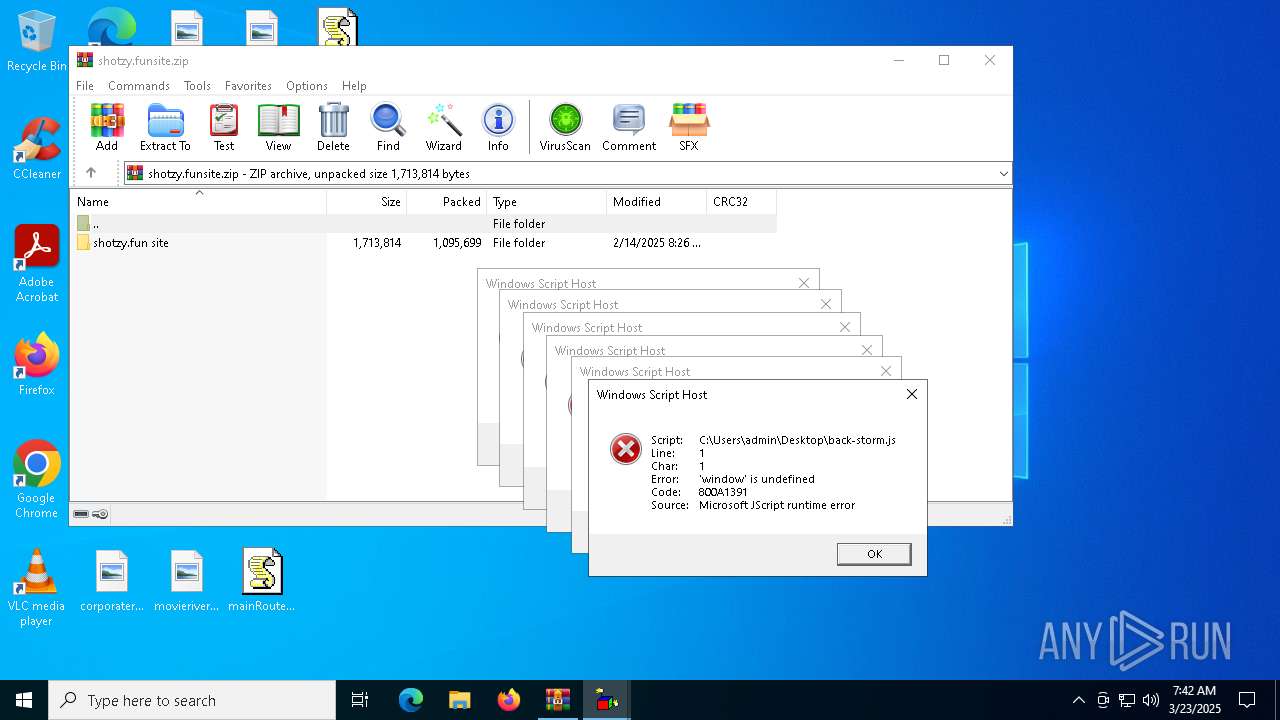Sort by the Modified column header
Viewport: 1280px width, 720px height.
pos(656,202)
